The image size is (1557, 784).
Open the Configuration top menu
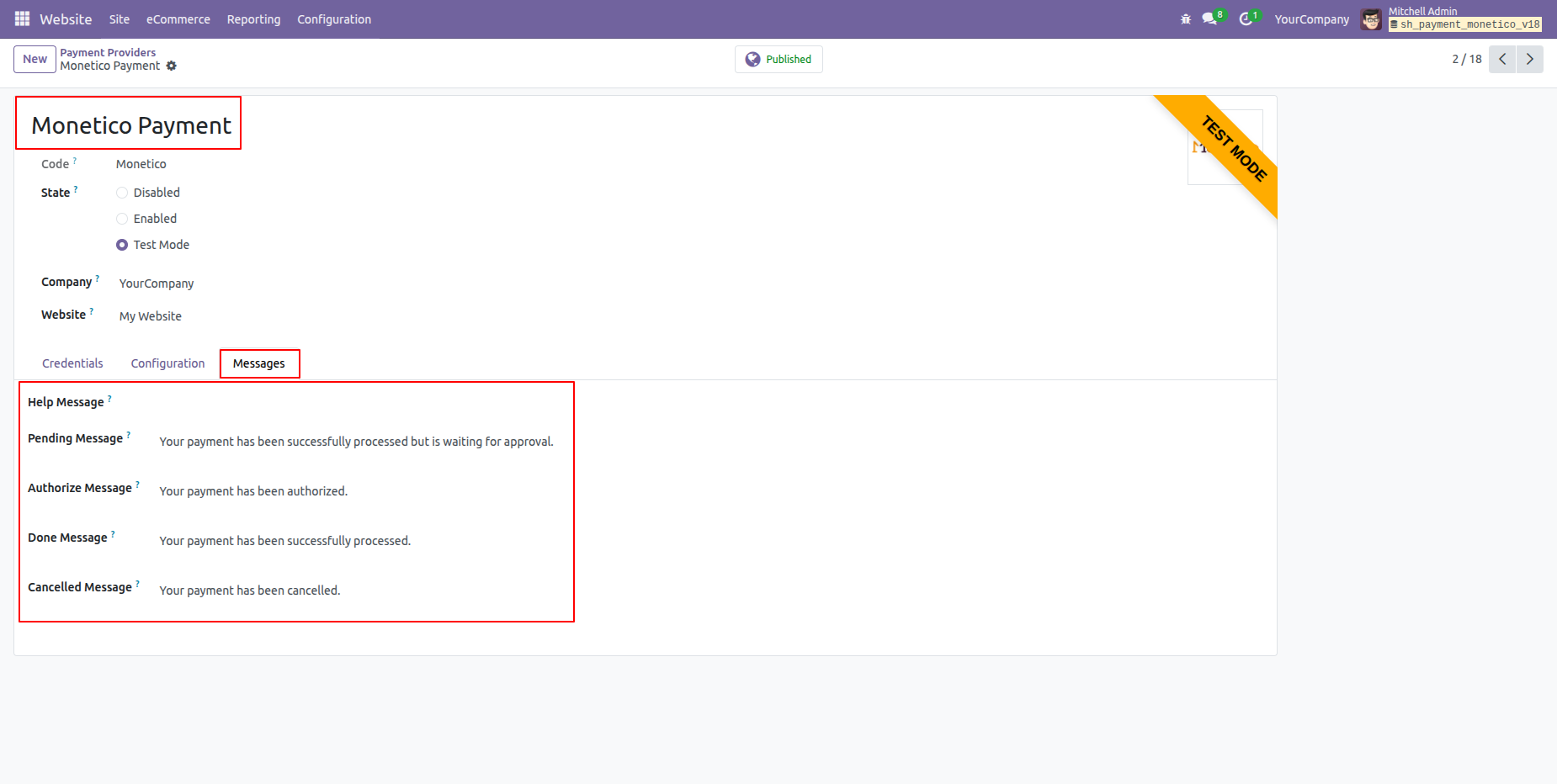[x=334, y=19]
